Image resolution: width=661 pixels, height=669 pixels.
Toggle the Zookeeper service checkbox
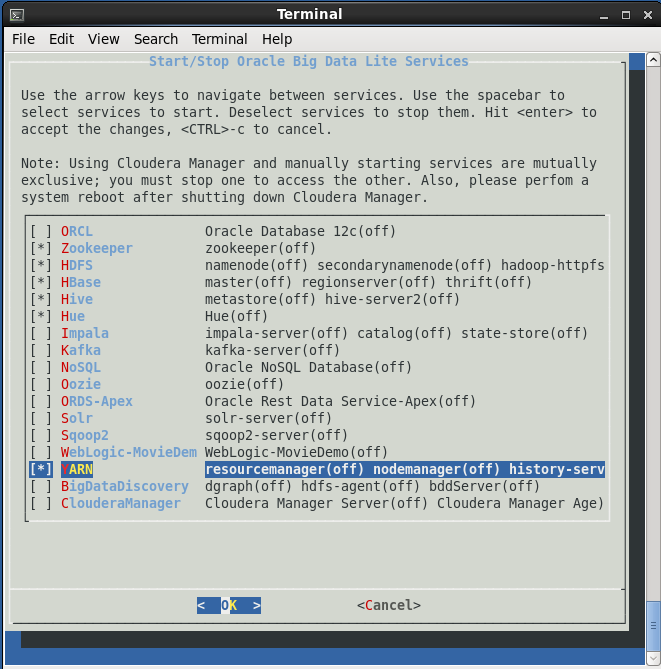41,248
